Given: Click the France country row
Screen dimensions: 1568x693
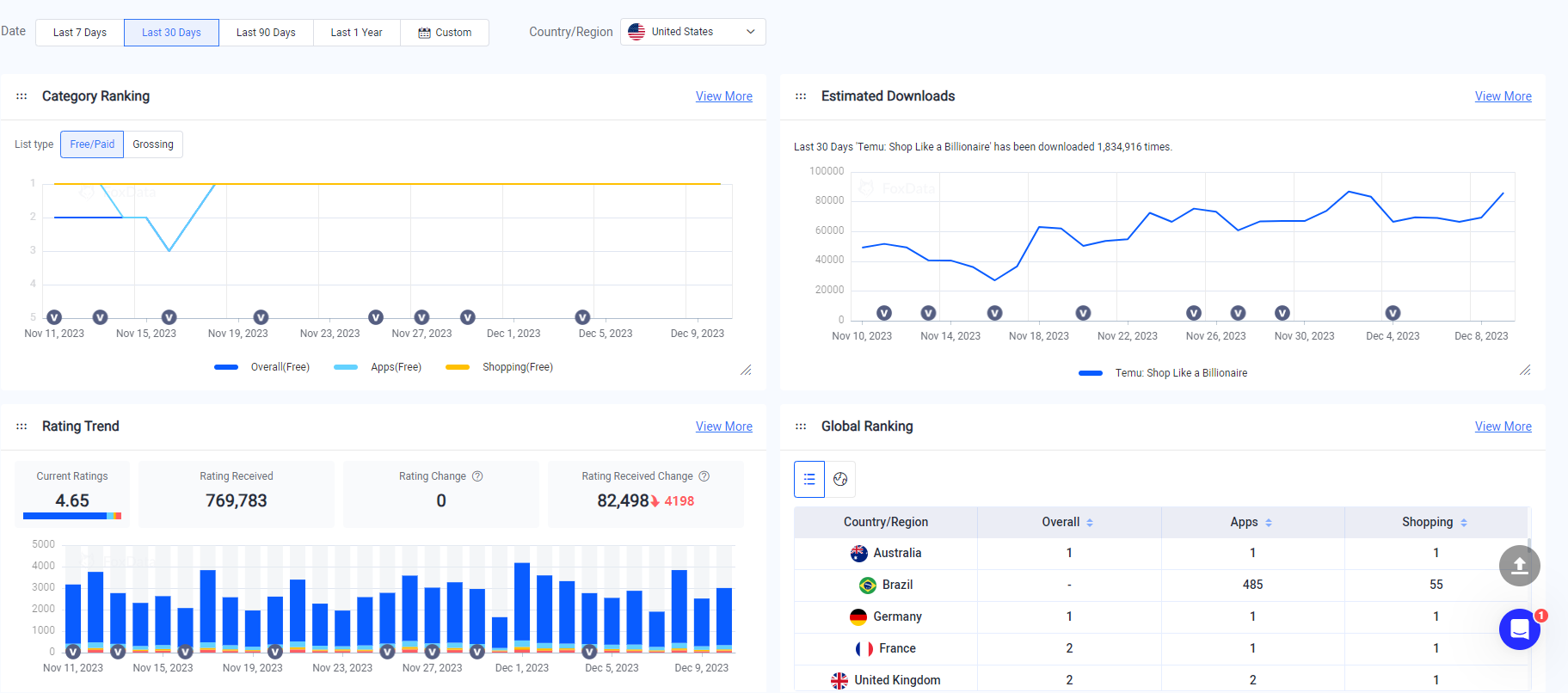Looking at the screenshot, I should [1160, 648].
